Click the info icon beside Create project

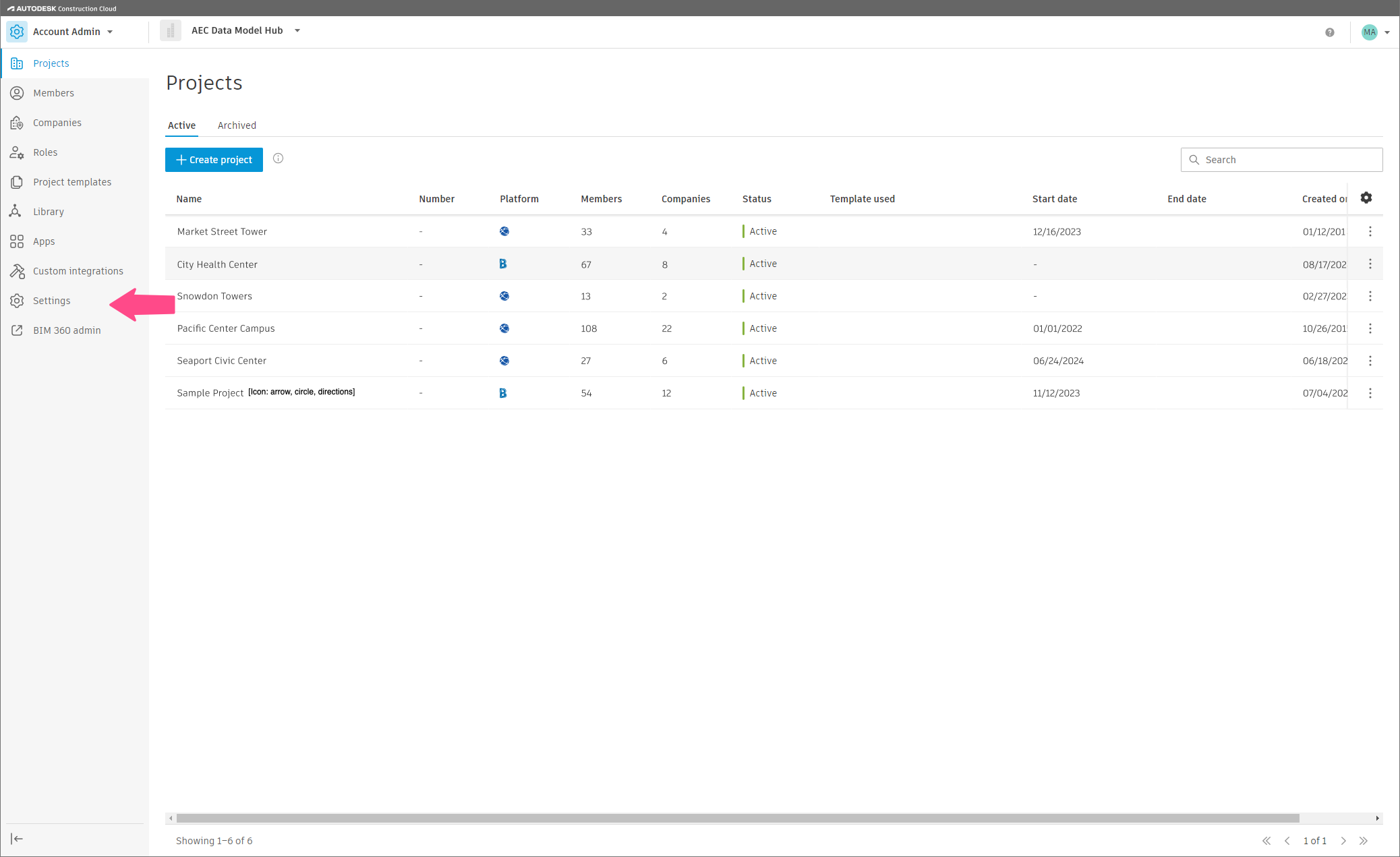tap(278, 158)
